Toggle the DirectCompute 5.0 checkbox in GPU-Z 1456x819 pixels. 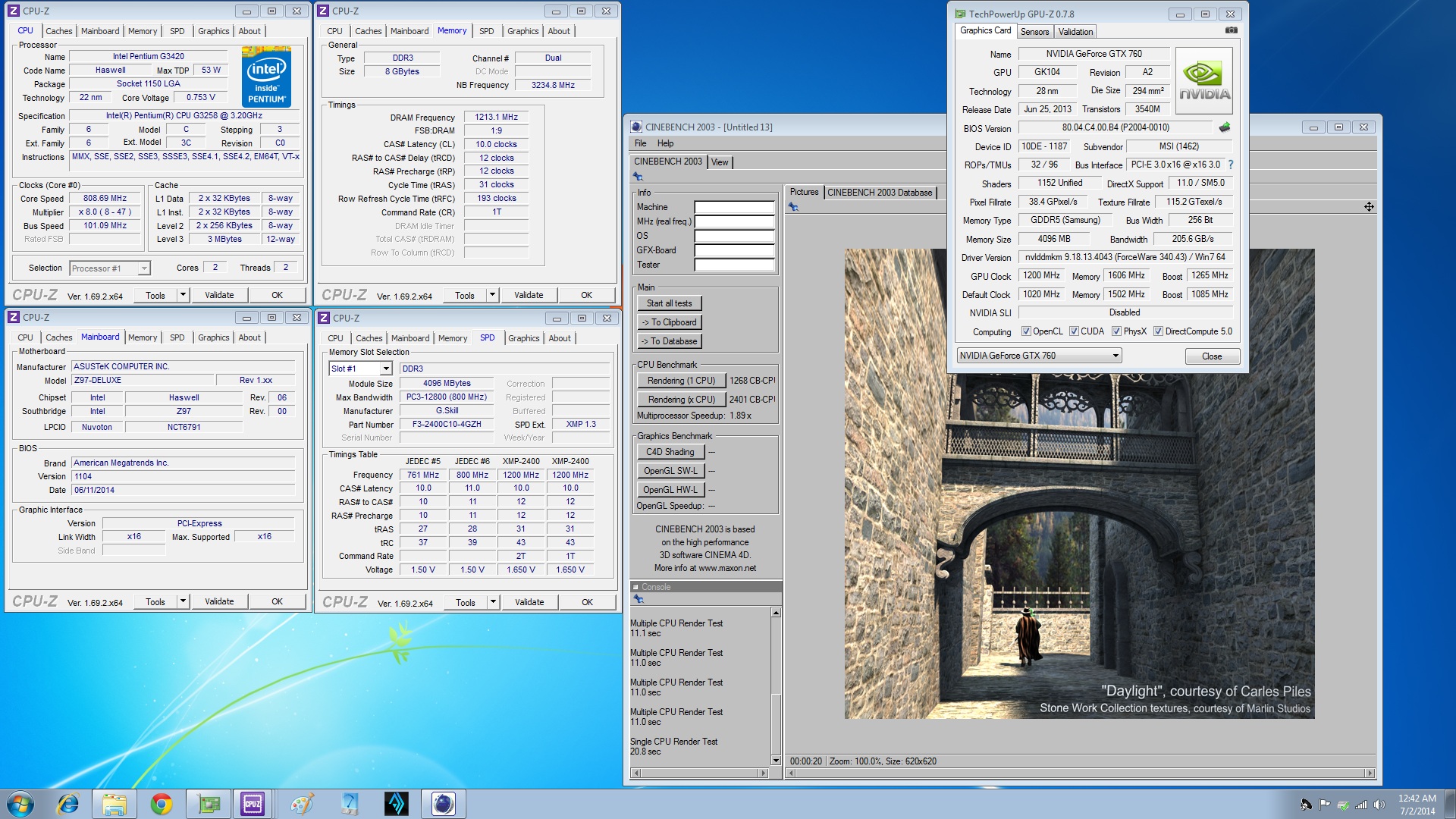pyautogui.click(x=1158, y=331)
